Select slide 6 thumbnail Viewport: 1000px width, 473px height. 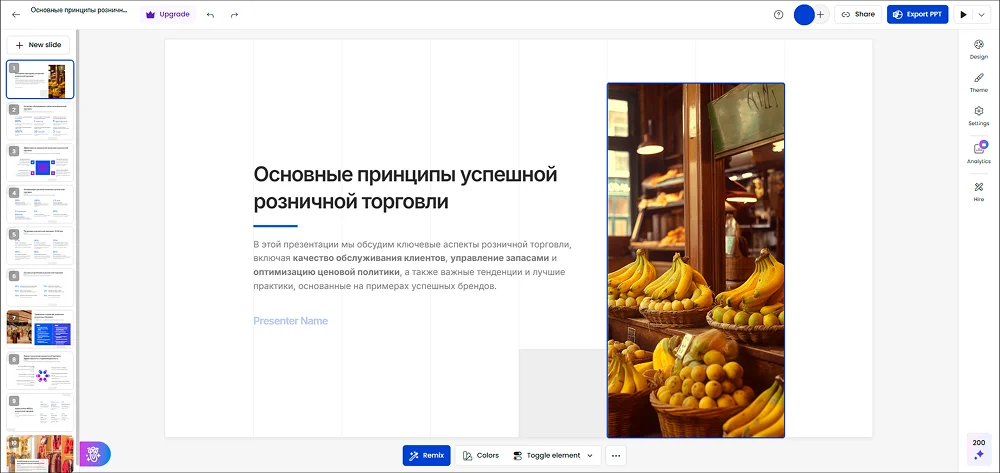tap(40, 287)
